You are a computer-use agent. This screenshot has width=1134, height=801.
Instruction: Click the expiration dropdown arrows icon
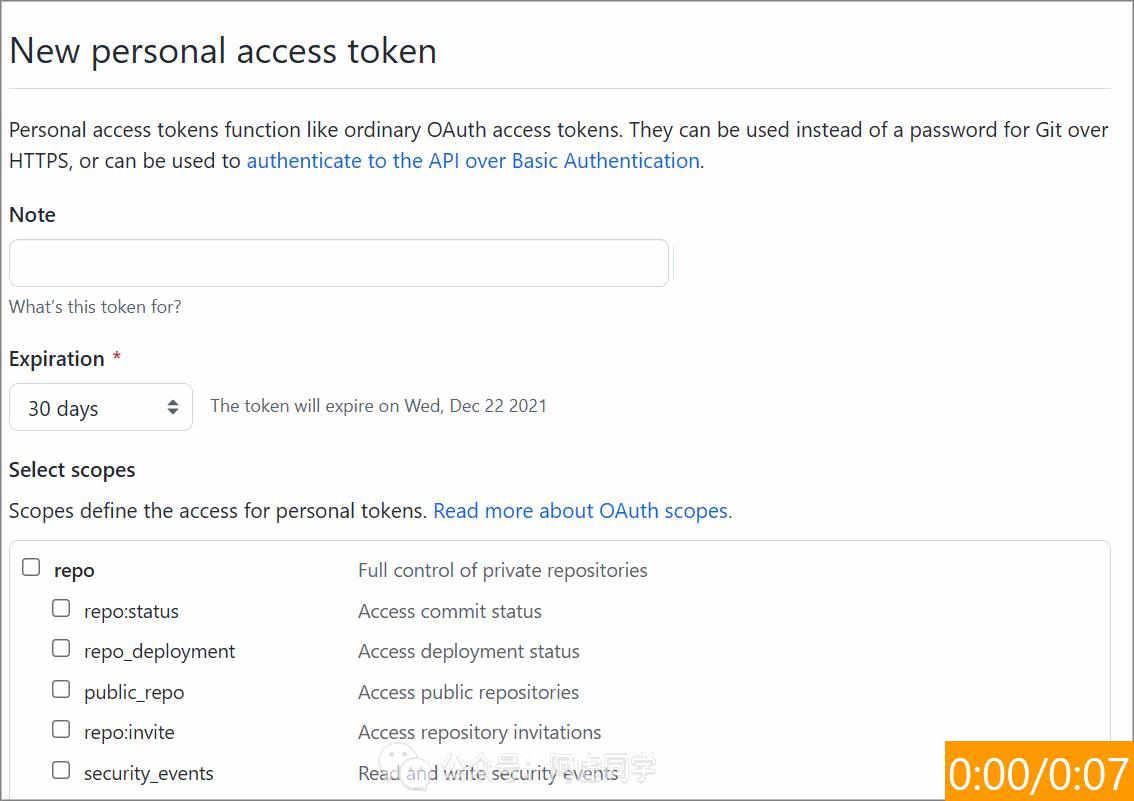(x=173, y=407)
